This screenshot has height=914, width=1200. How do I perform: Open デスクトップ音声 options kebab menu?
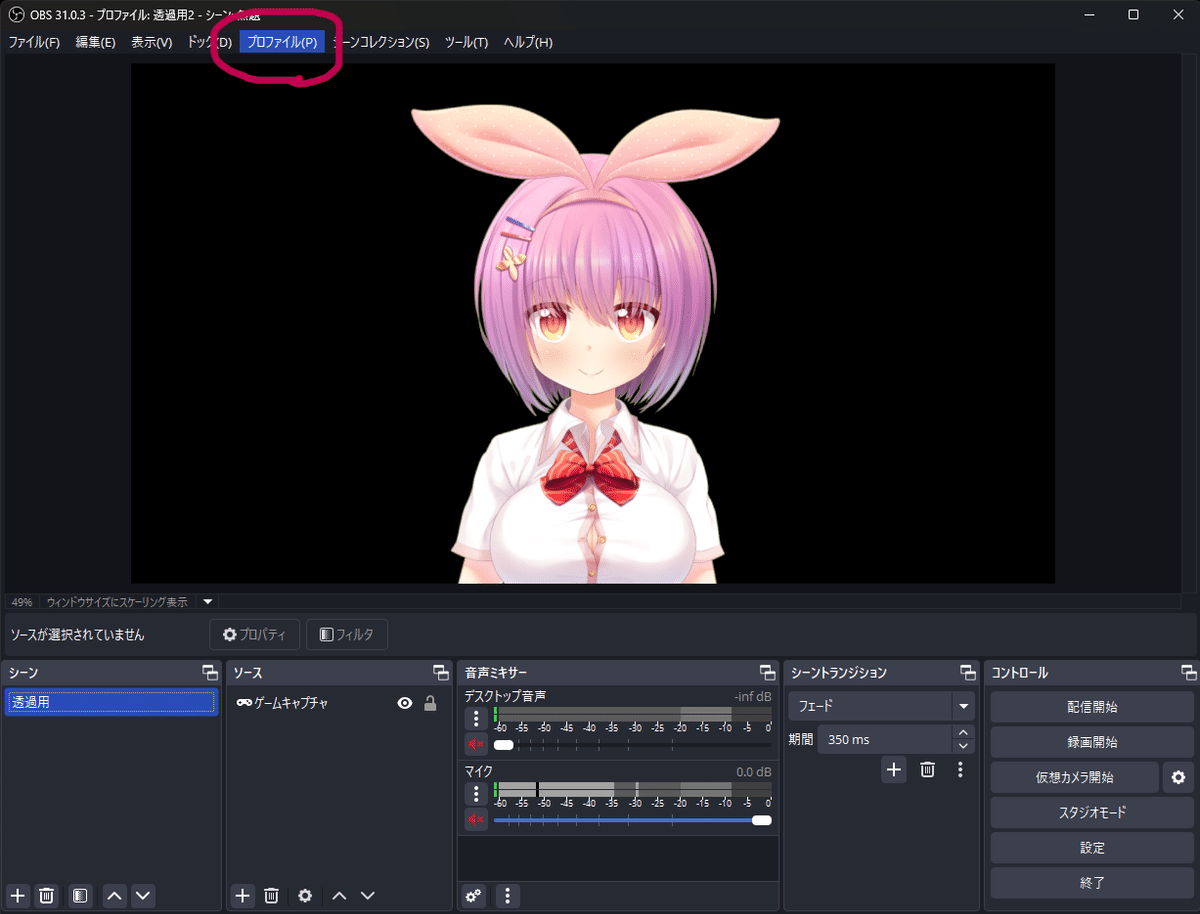coord(475,718)
